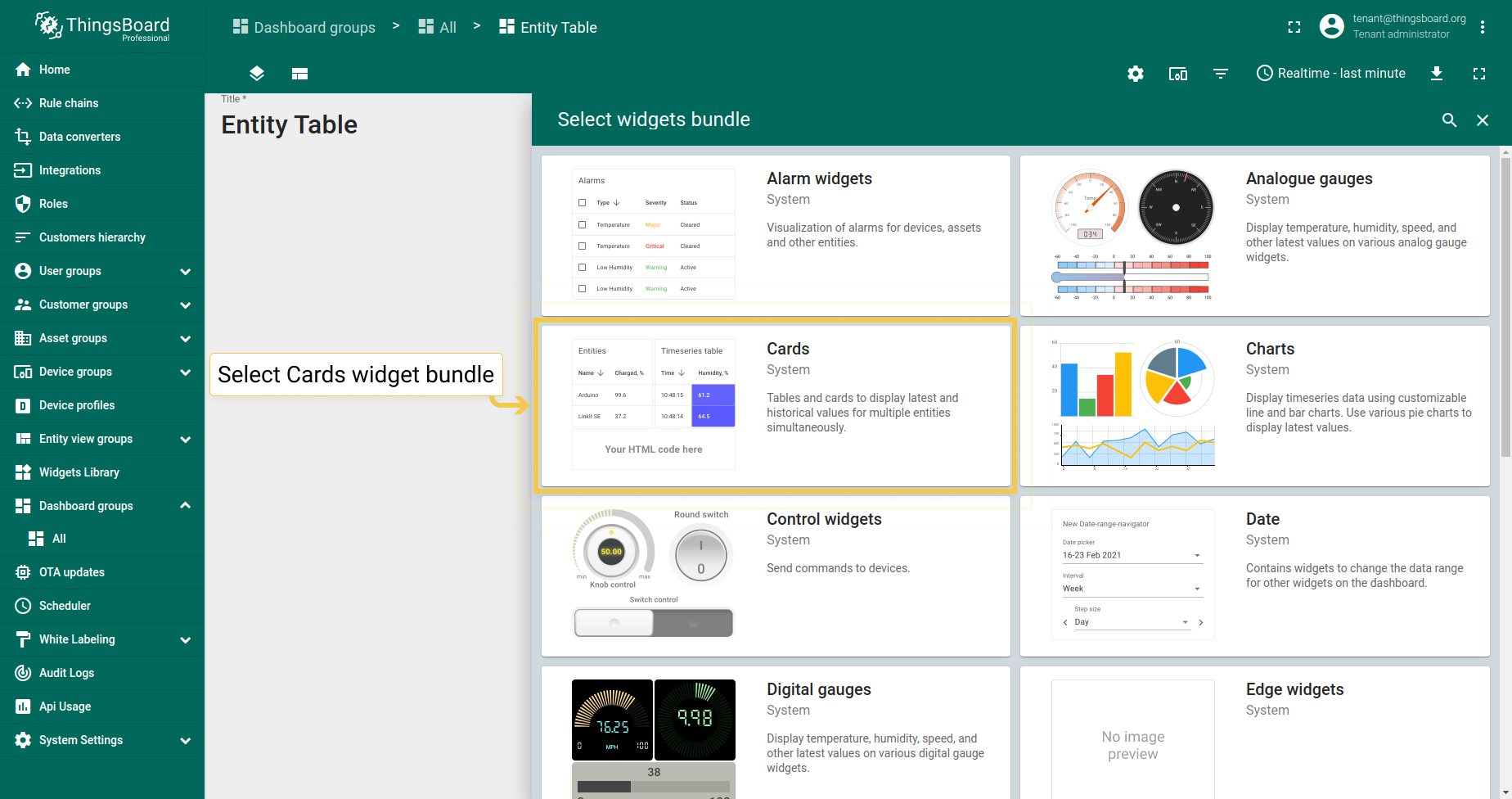Select the Alarm widgets bundle
This screenshot has width=1512, height=799.
[776, 236]
